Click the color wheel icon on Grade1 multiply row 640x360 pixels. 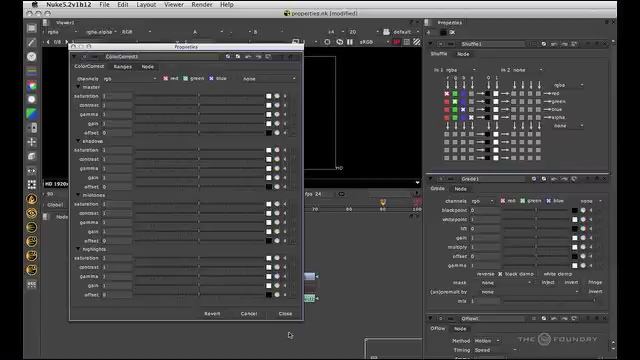(x=583, y=247)
